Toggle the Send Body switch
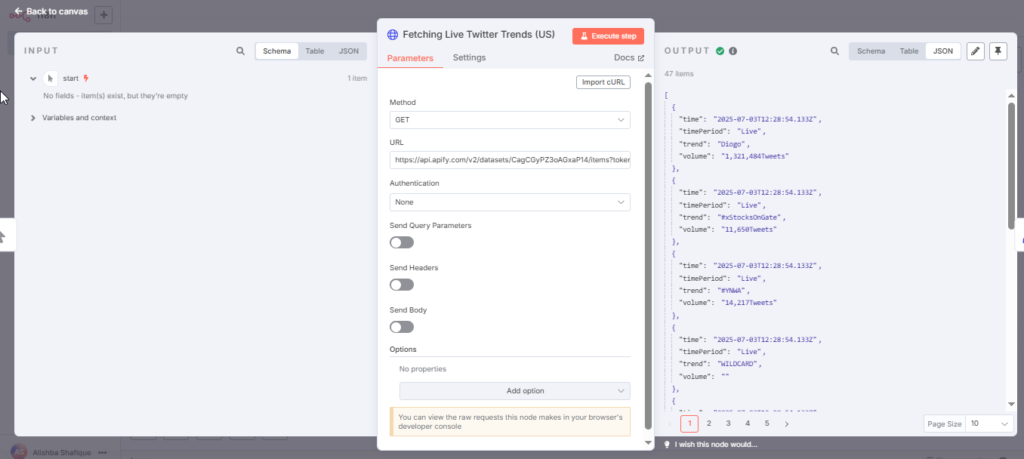This screenshot has height=459, width=1024. pyautogui.click(x=402, y=327)
